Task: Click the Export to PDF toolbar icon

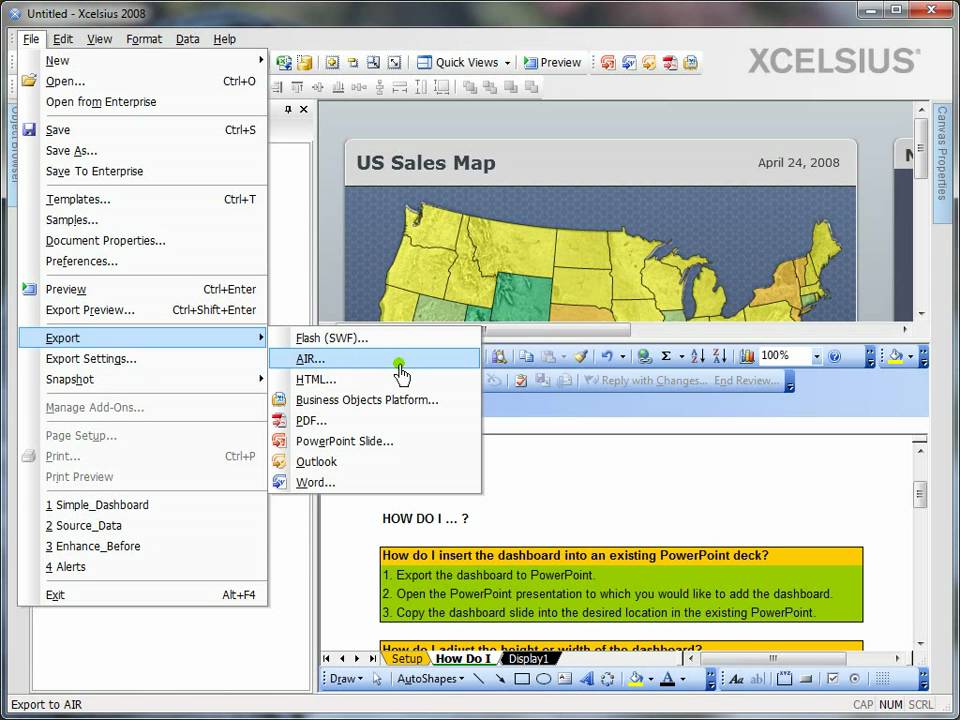Action: 670,62
